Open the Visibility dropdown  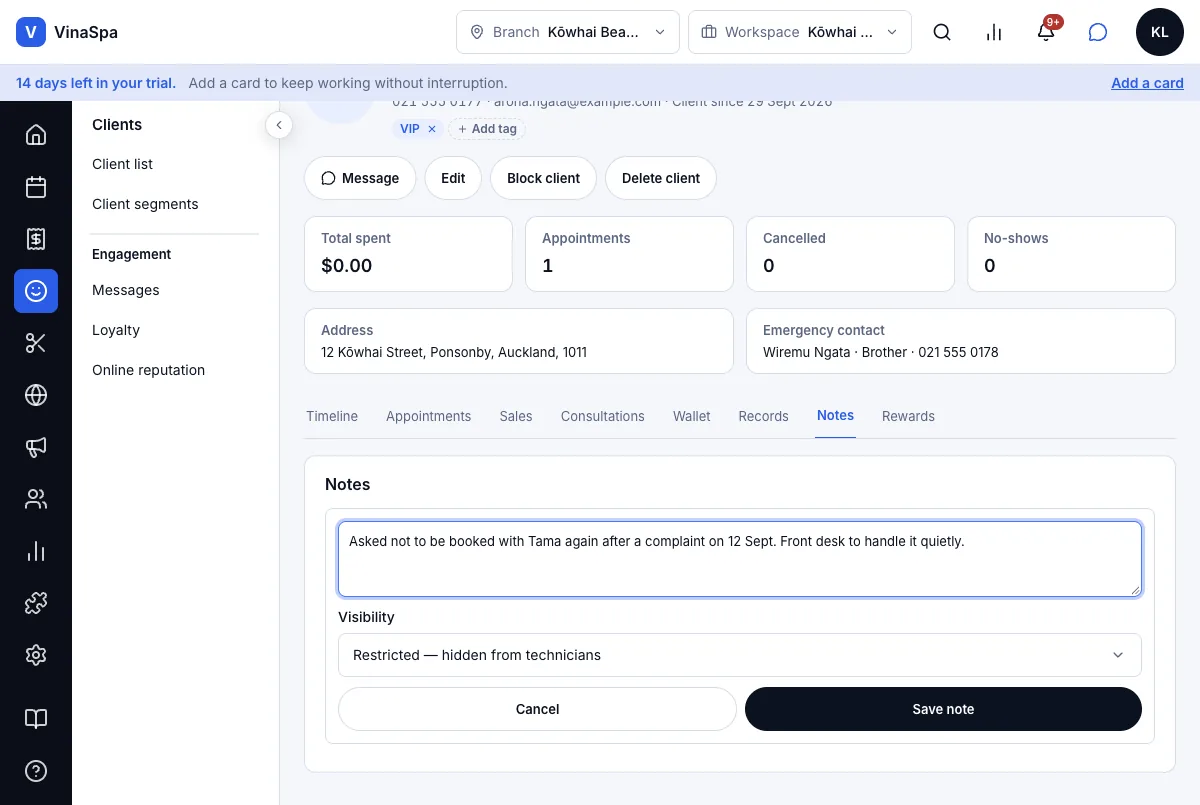tap(740, 655)
